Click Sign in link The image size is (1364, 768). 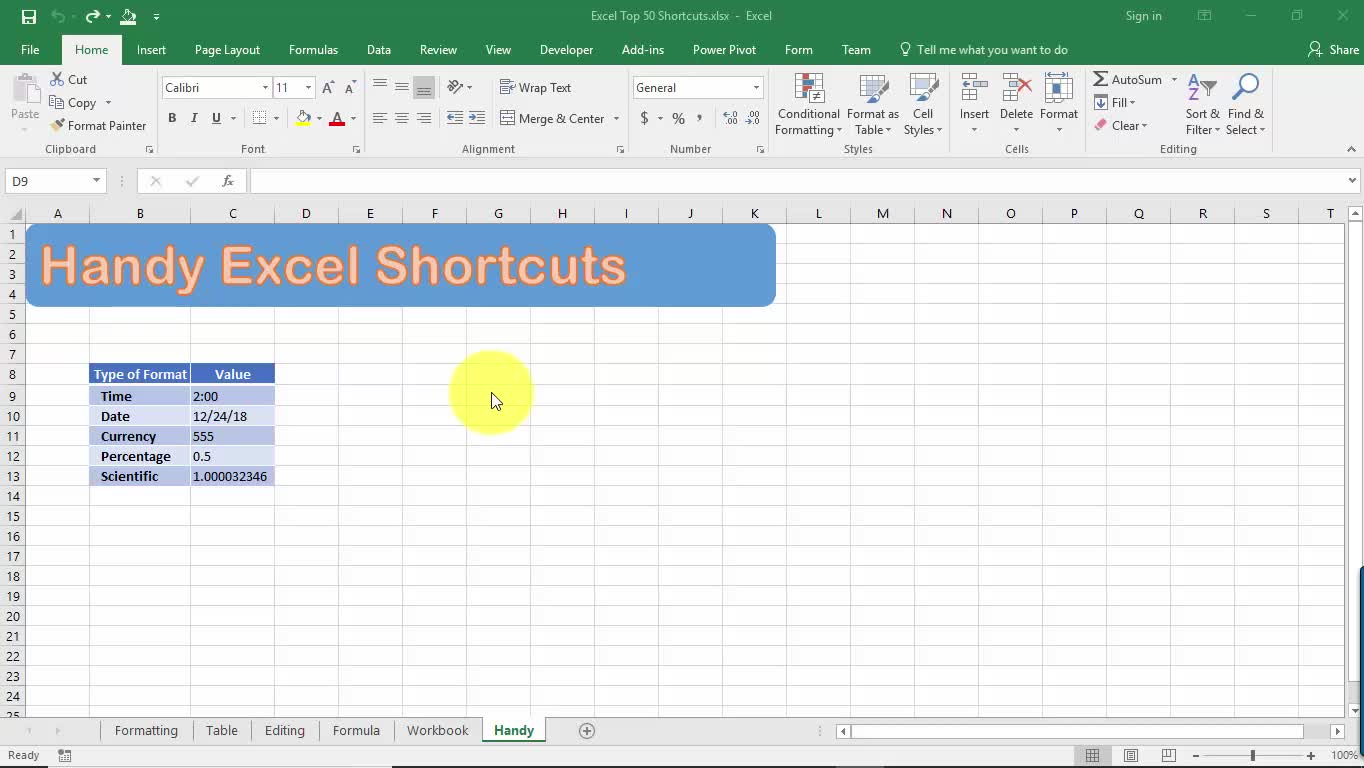coord(1143,16)
